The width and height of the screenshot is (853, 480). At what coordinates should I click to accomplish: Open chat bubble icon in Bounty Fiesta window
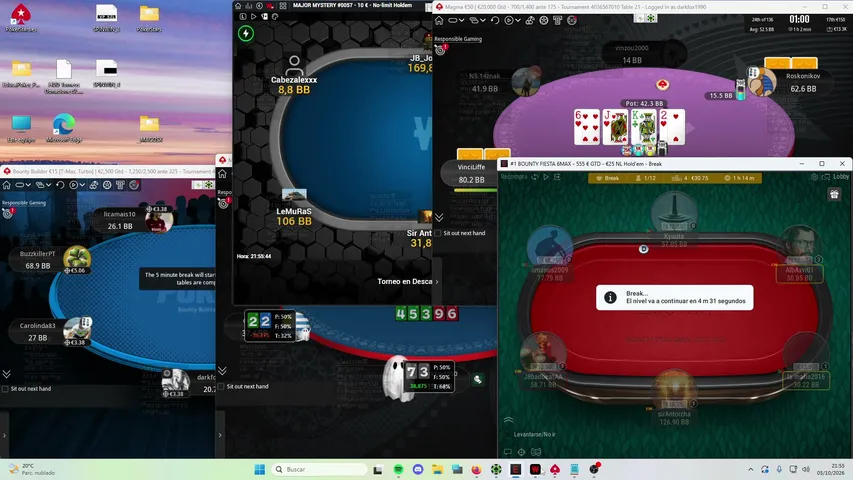pos(507,452)
